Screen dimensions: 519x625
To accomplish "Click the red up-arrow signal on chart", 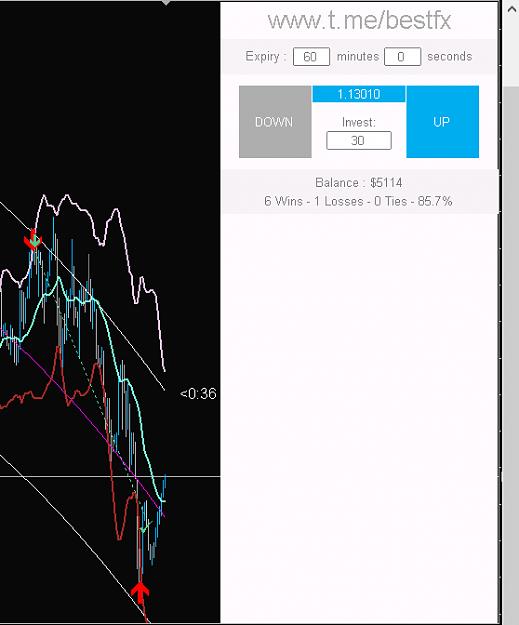I will [x=140, y=592].
